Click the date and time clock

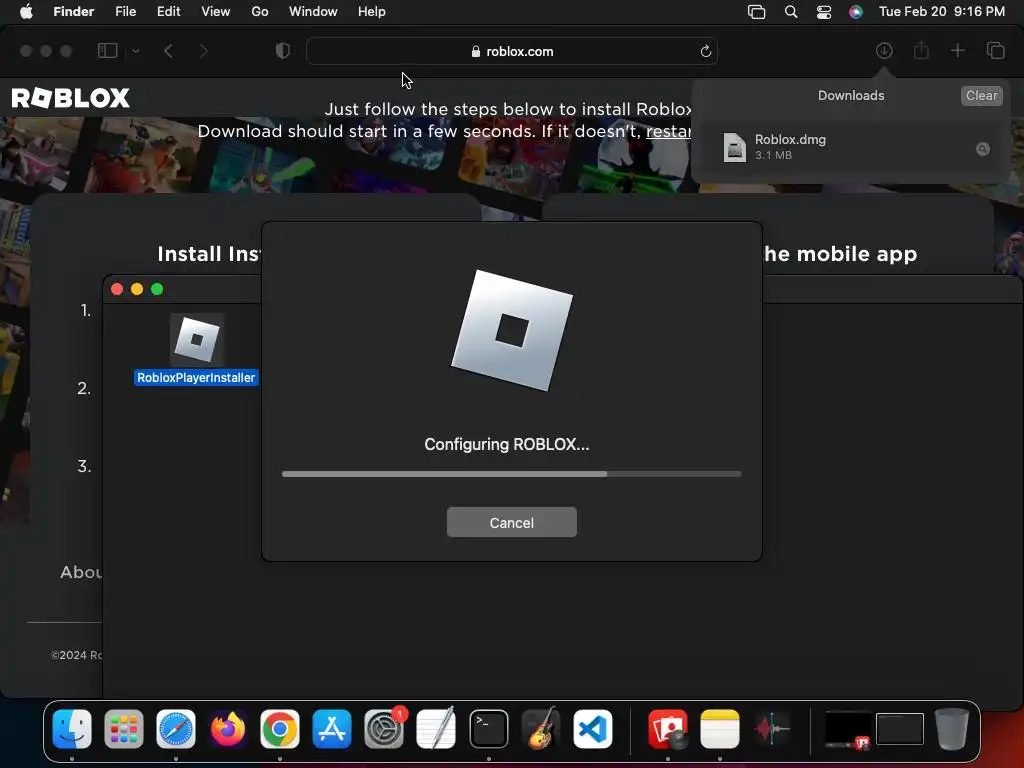[942, 12]
